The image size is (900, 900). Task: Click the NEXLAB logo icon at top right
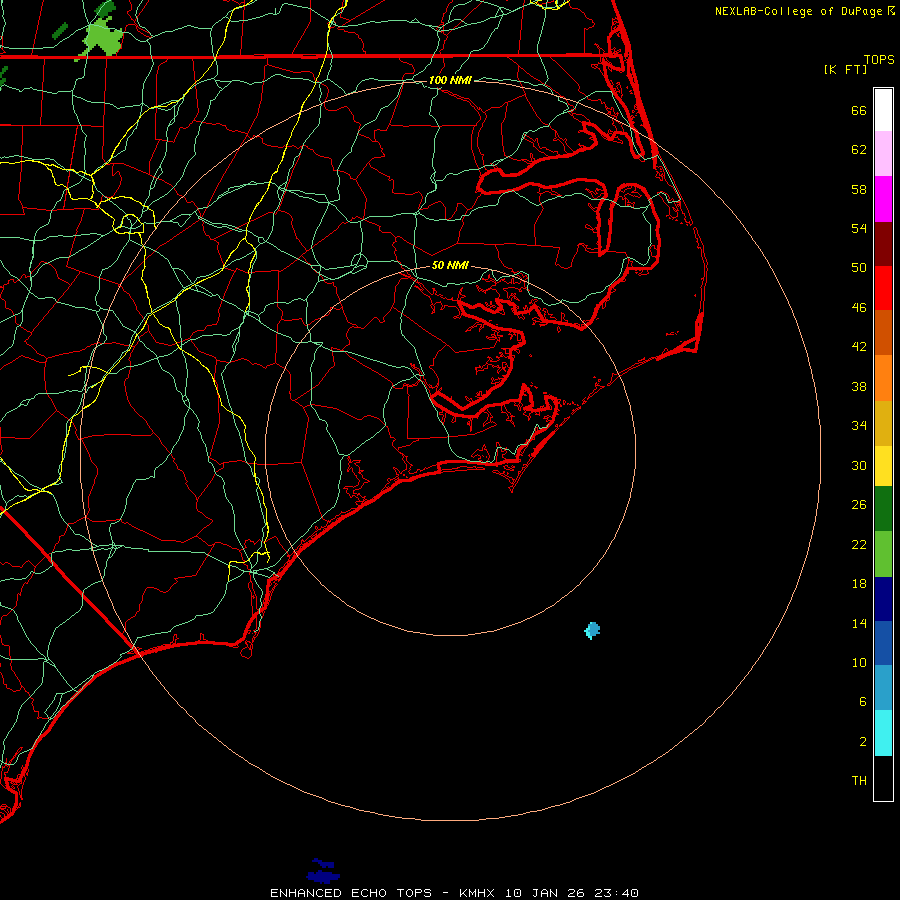tap(892, 10)
